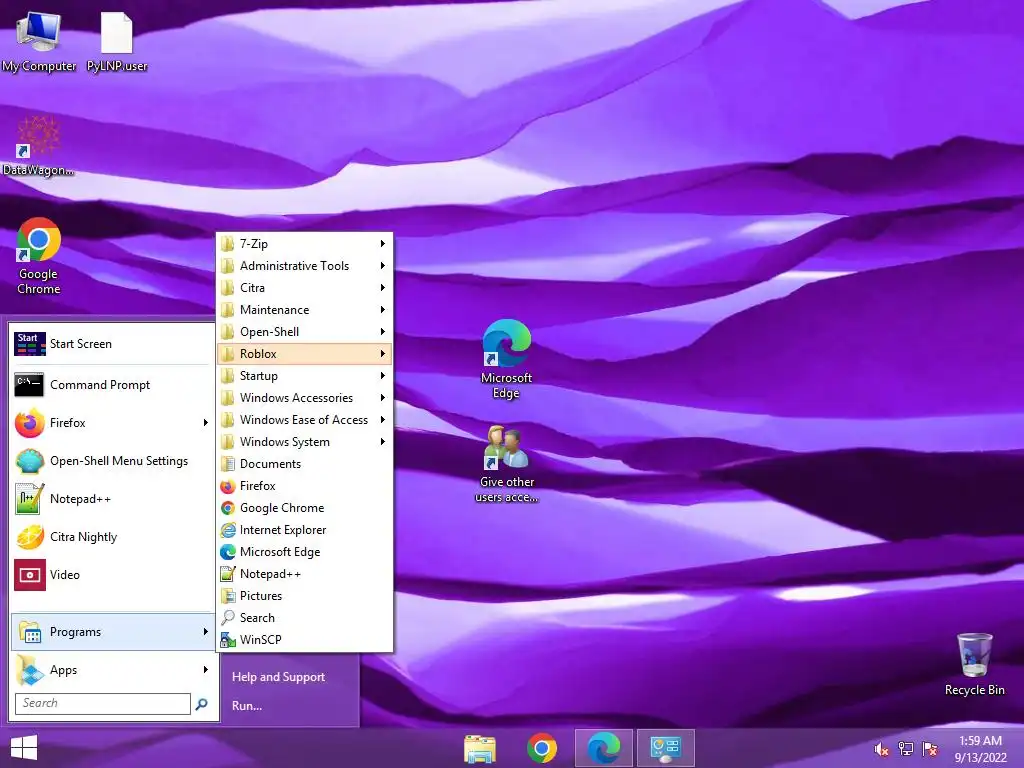Click the start menu search magnifier
The image size is (1024, 768).
[202, 703]
